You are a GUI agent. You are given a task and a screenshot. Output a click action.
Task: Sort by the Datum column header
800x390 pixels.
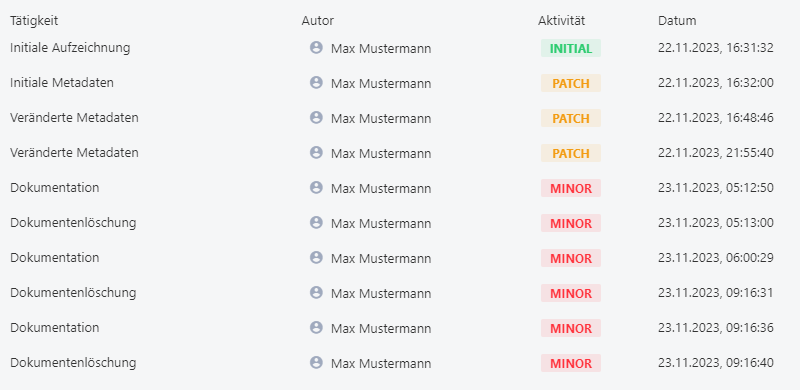[x=677, y=21]
